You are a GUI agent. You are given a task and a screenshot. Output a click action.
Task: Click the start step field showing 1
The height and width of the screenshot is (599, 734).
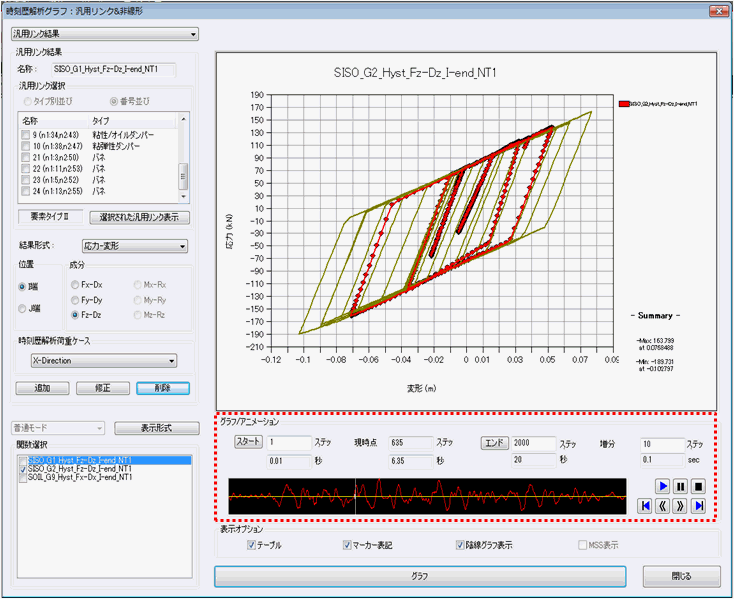(x=289, y=442)
